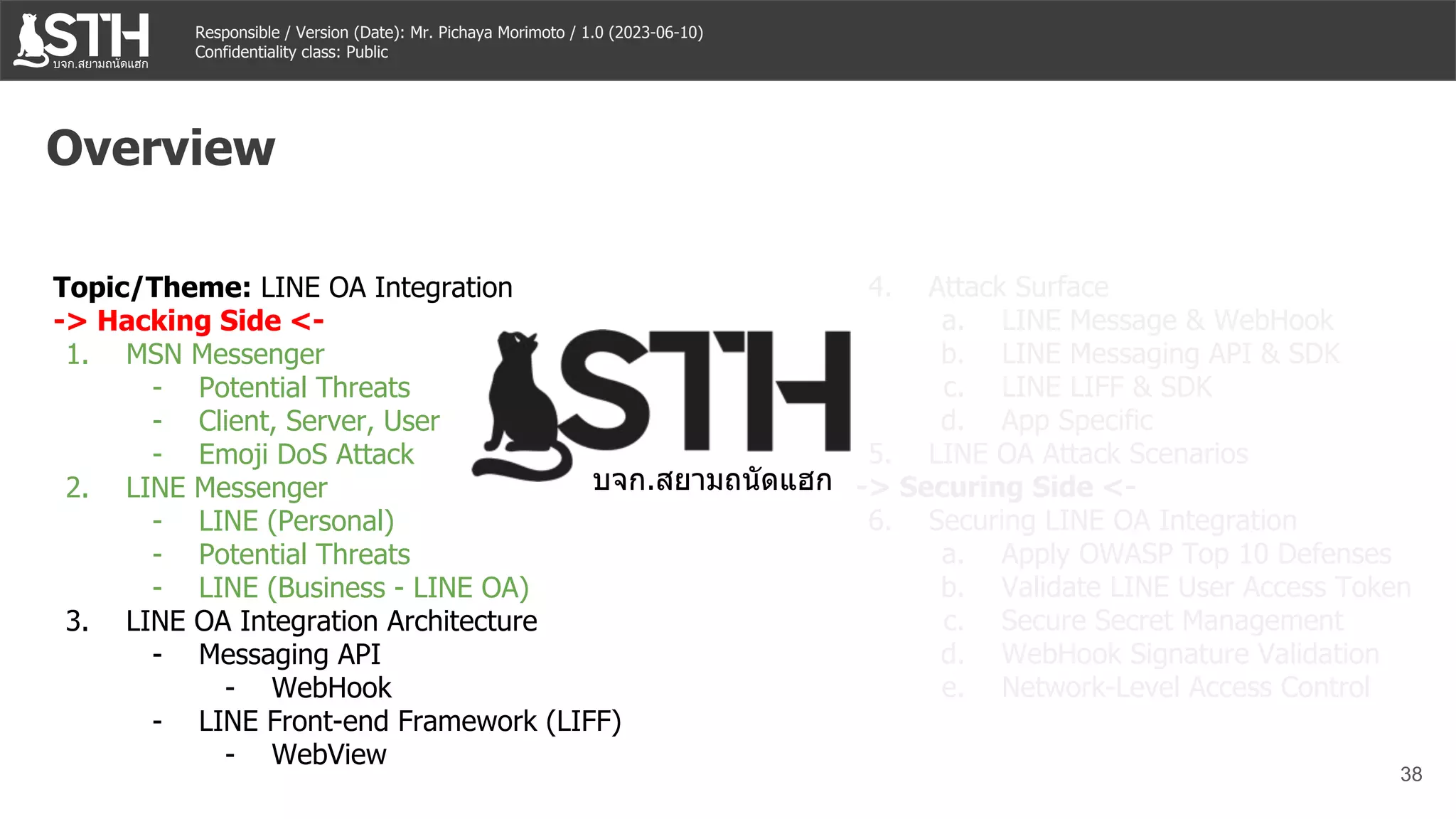
Task: Click the Topic/Theme LINE OA Integration line
Action: tap(283, 288)
